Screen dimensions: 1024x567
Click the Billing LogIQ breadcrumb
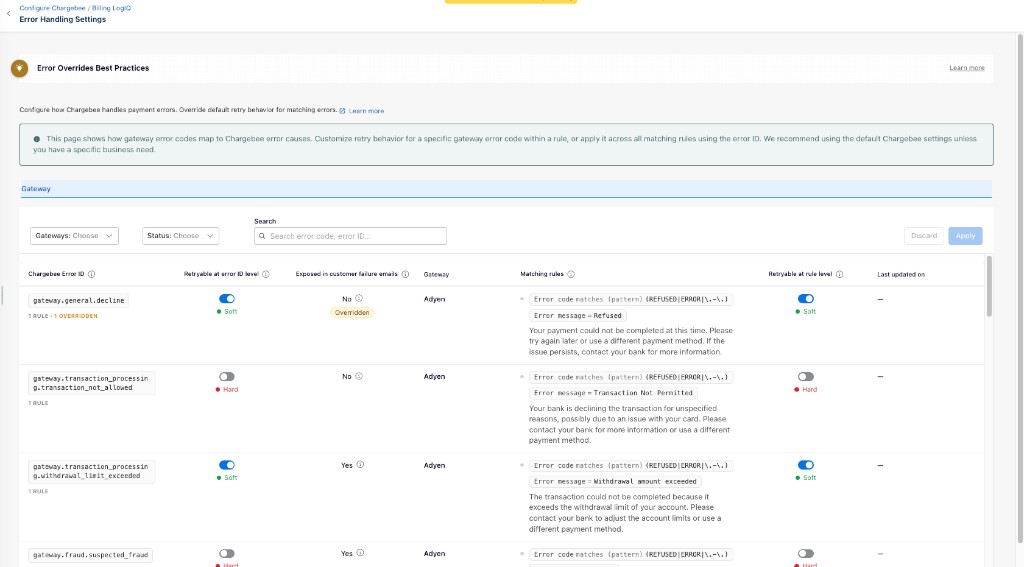[111, 8]
